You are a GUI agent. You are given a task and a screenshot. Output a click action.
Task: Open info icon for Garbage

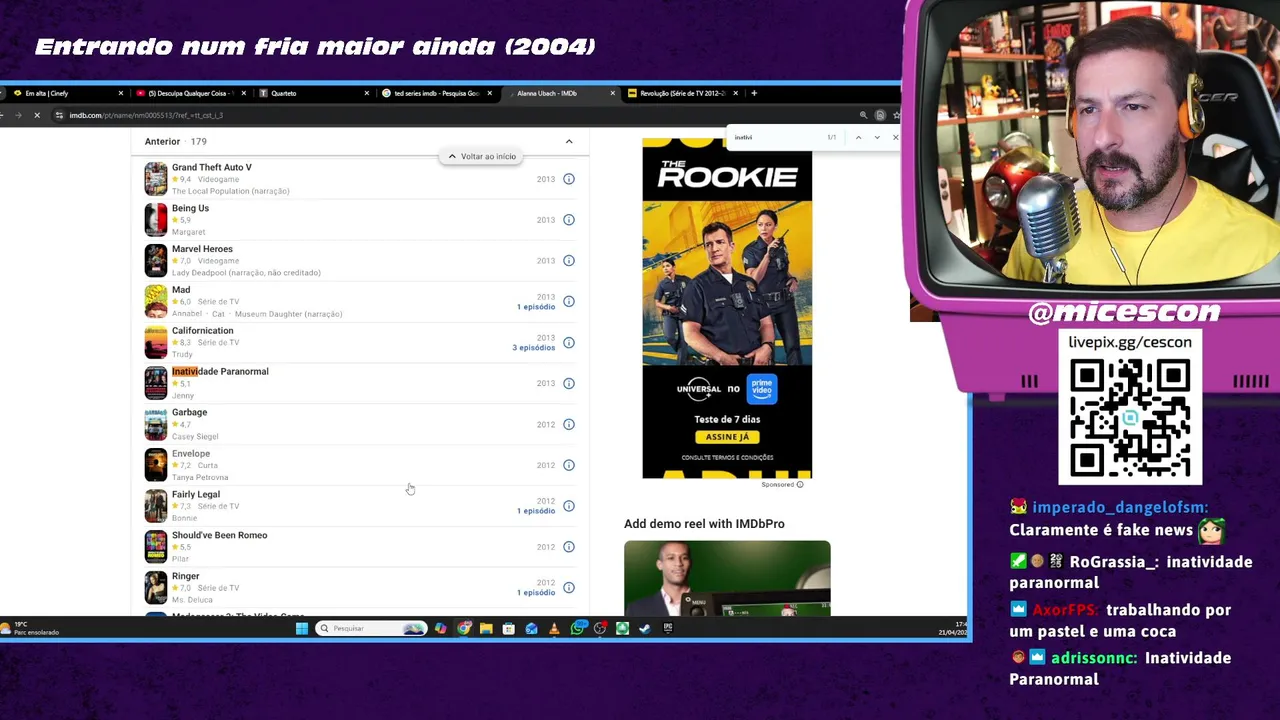click(569, 424)
